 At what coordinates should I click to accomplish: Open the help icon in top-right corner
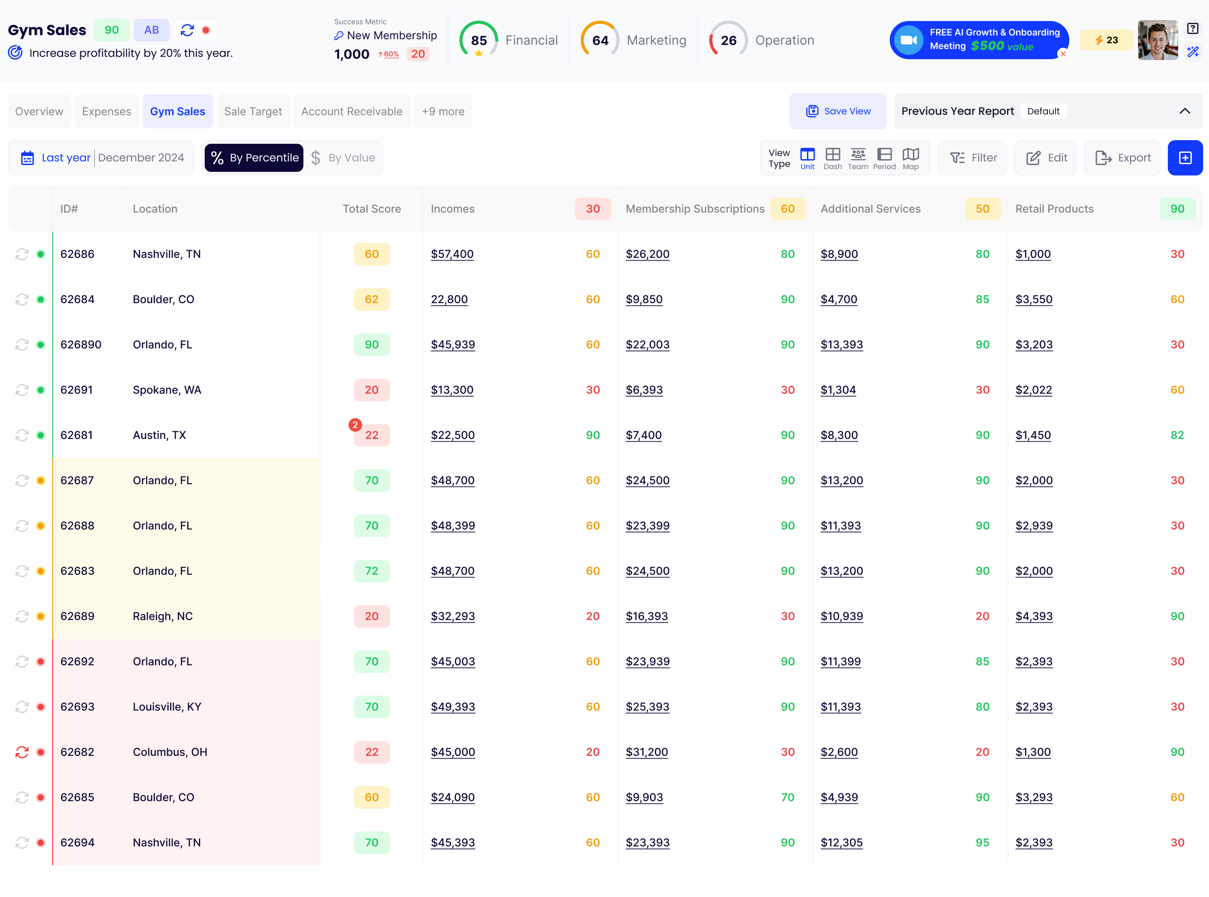[x=1193, y=29]
